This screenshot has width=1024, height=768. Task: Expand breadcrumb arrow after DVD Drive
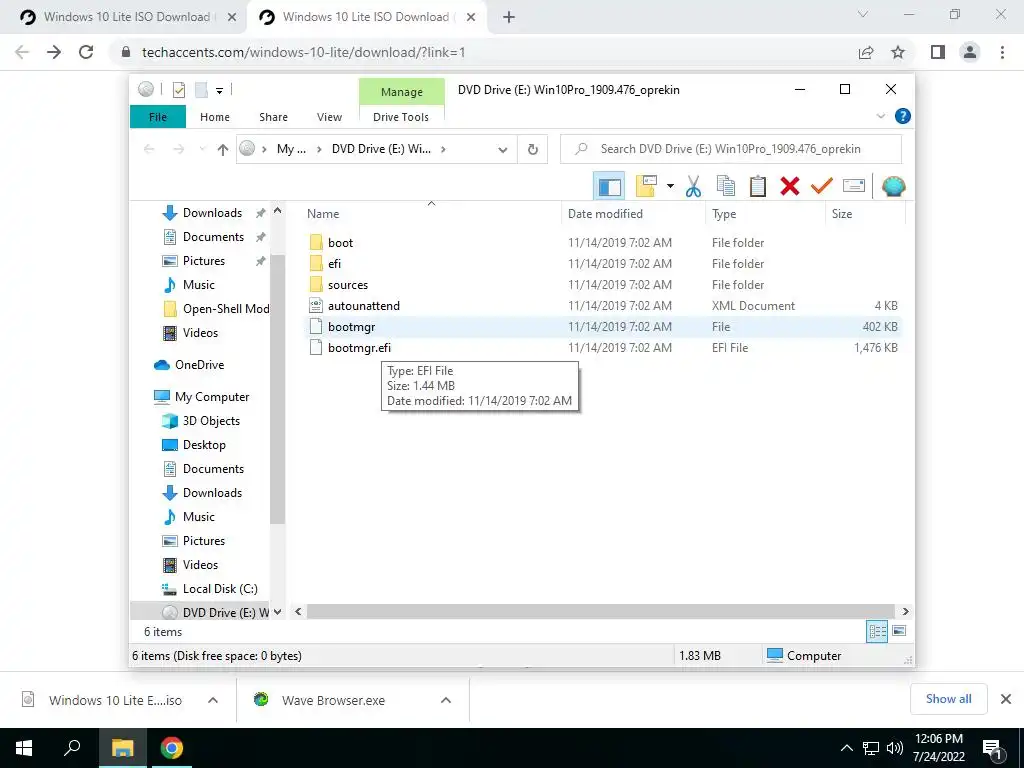tap(443, 150)
